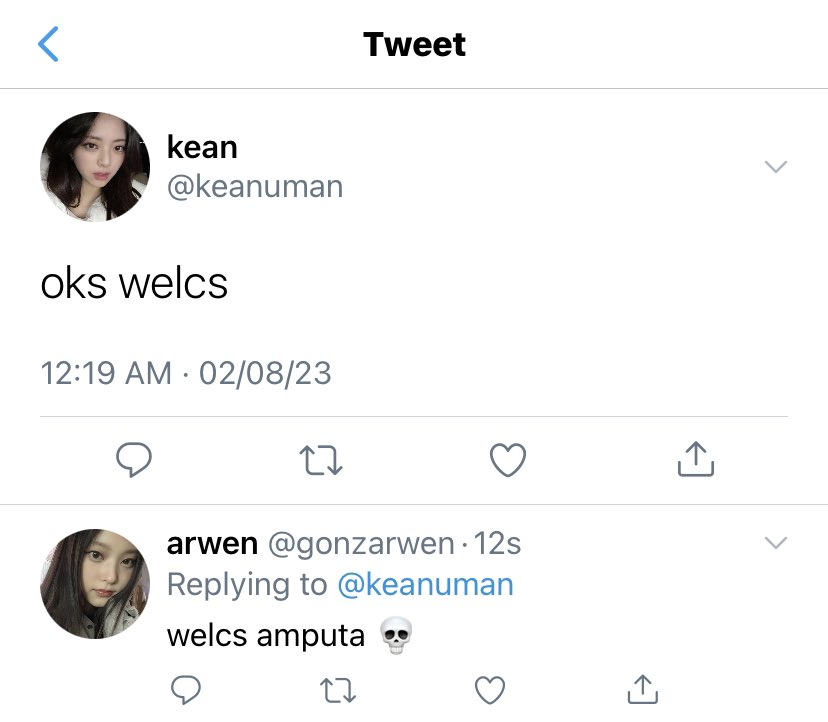
Task: Retweet arwen's reply
Action: [338, 690]
